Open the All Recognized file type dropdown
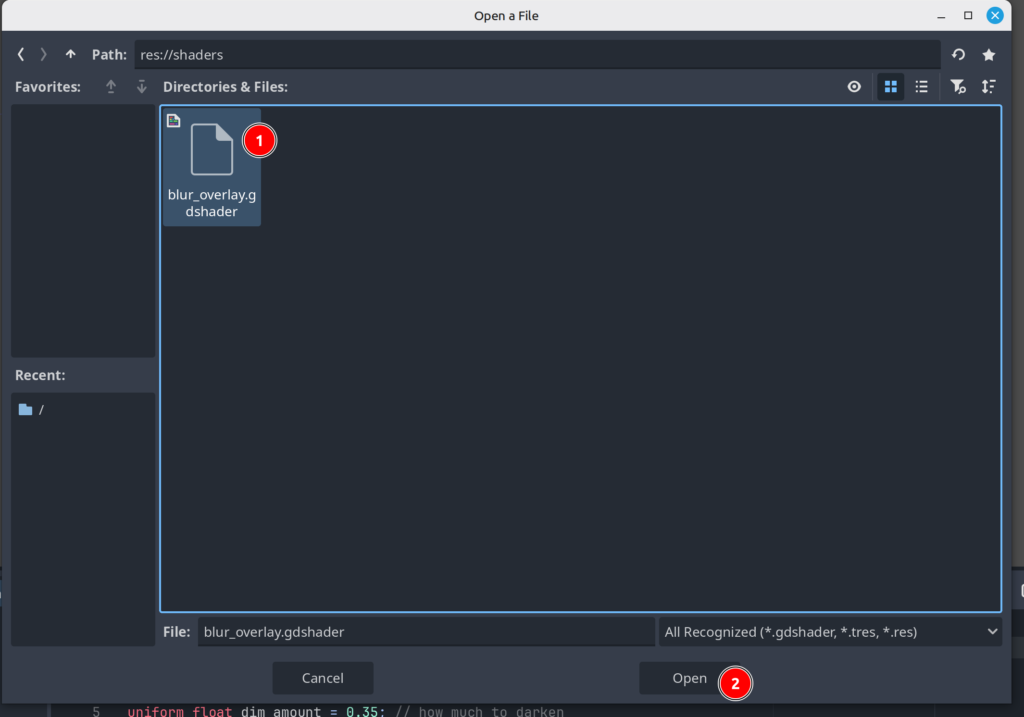 pyautogui.click(x=829, y=631)
